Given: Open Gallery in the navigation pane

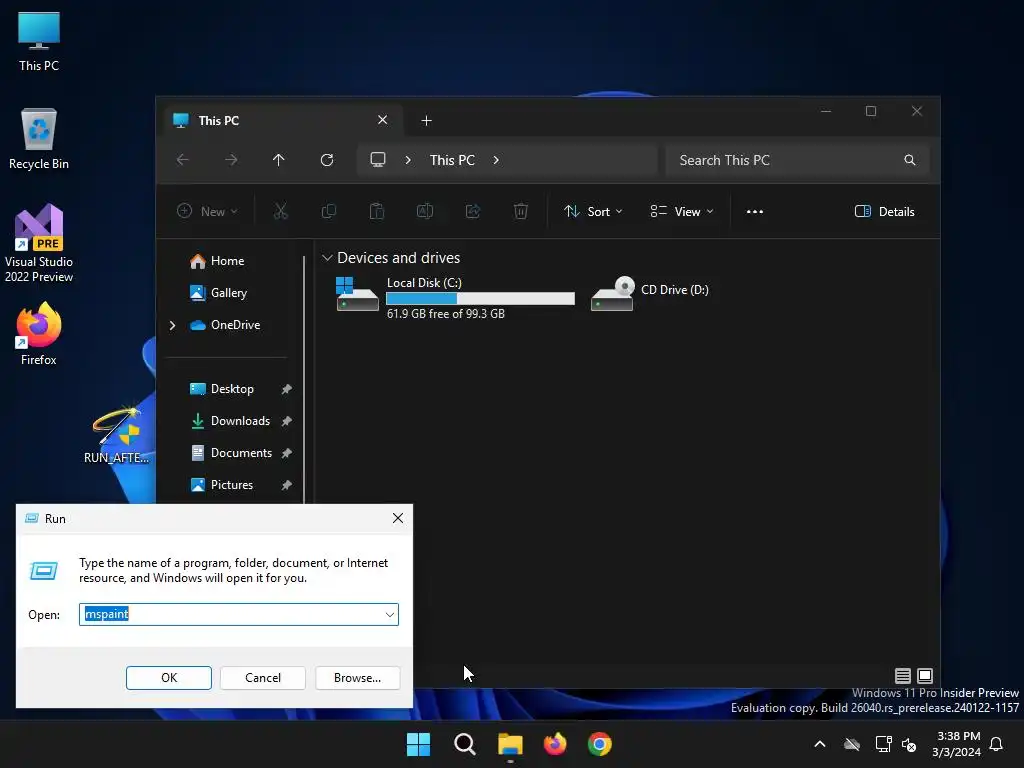Looking at the screenshot, I should pos(218,293).
